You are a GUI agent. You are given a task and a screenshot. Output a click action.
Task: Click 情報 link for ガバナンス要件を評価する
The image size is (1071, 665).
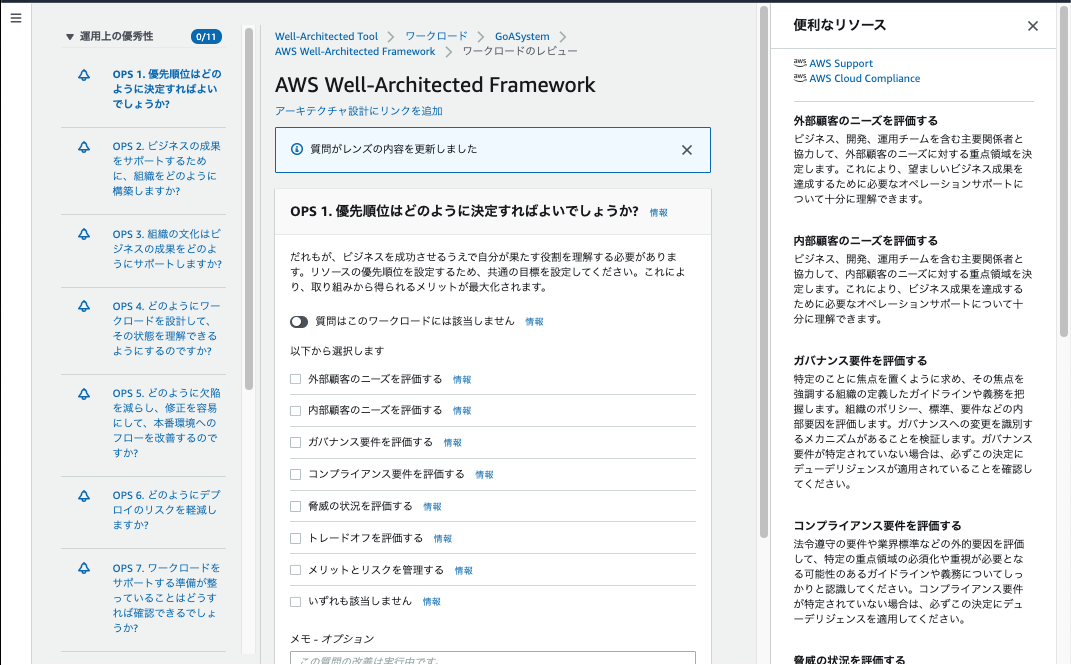pos(452,443)
